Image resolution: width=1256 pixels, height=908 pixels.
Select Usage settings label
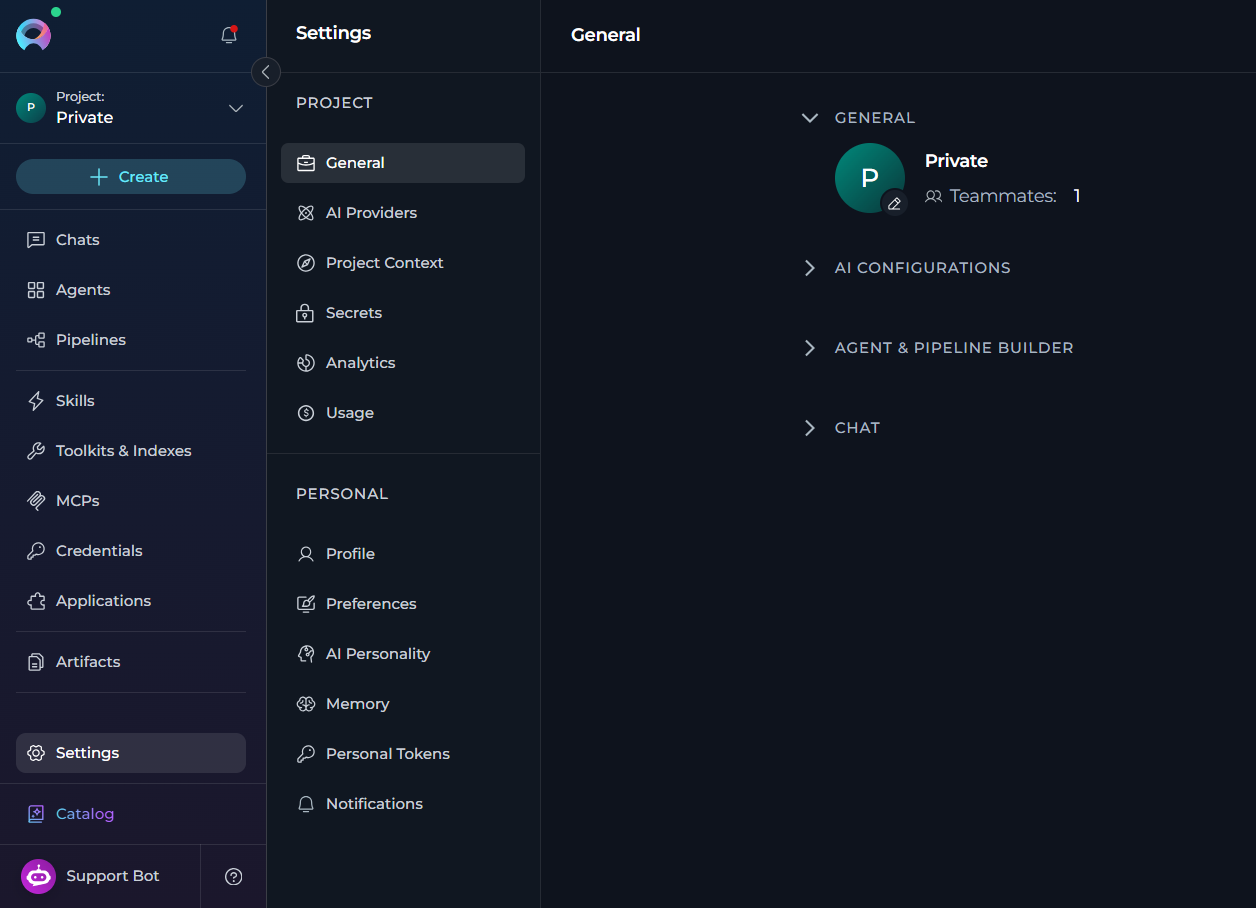350,413
